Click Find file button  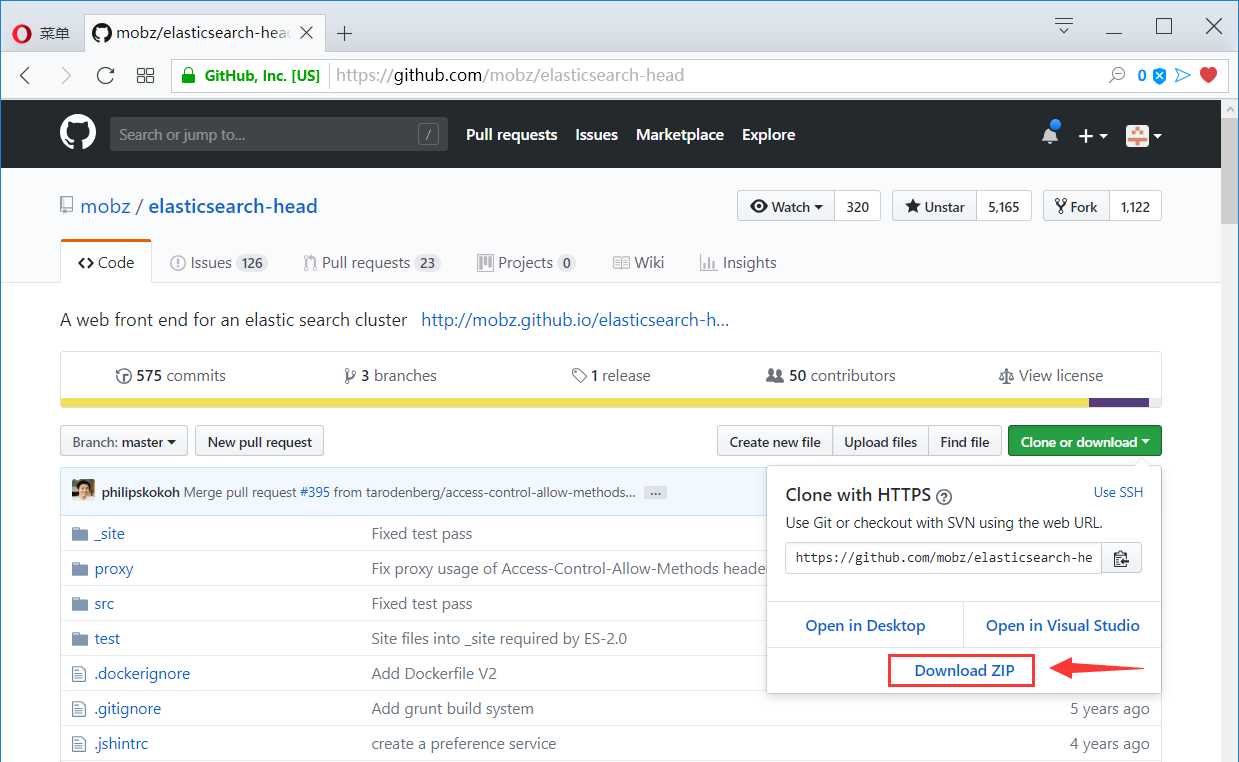(x=965, y=442)
